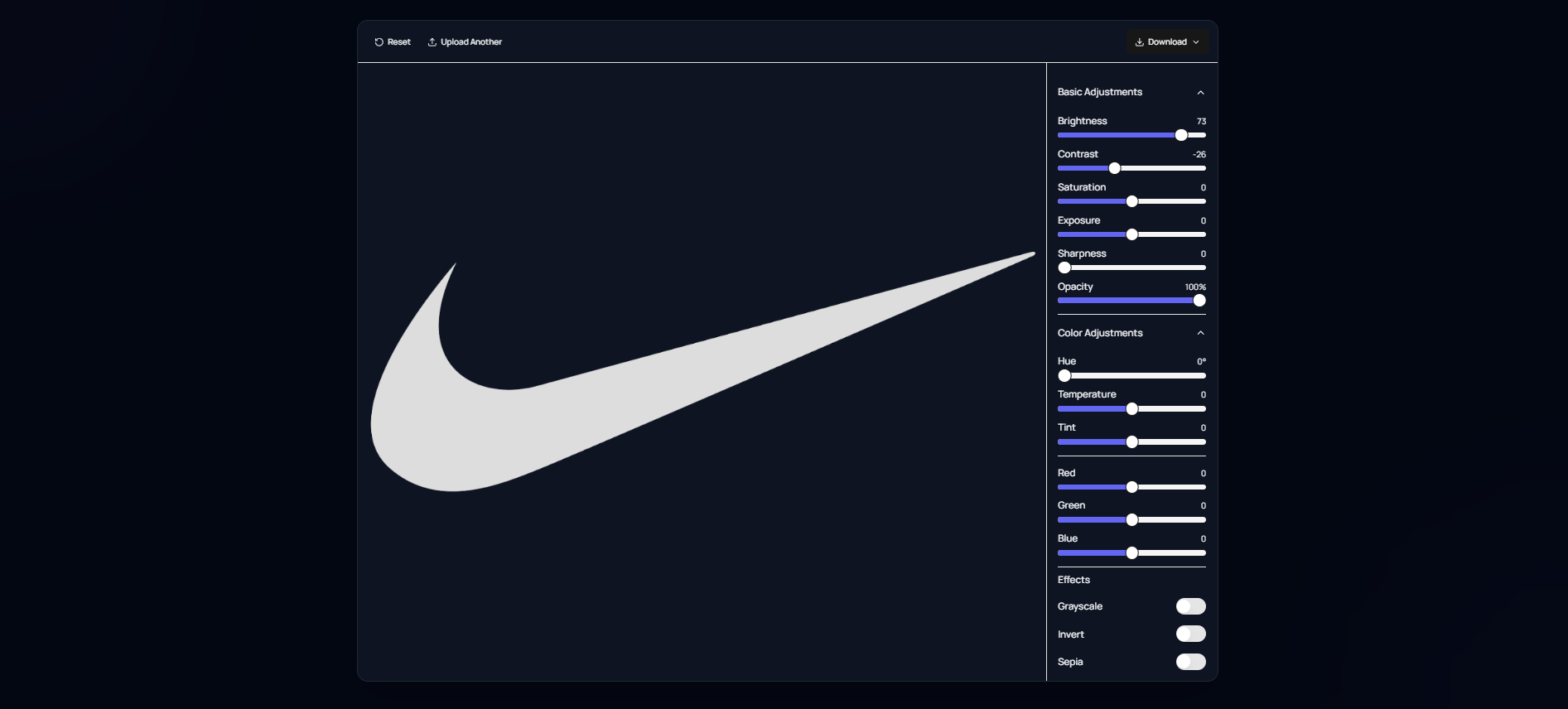Click the Contrast value -26
1568x709 pixels.
click(1199, 155)
